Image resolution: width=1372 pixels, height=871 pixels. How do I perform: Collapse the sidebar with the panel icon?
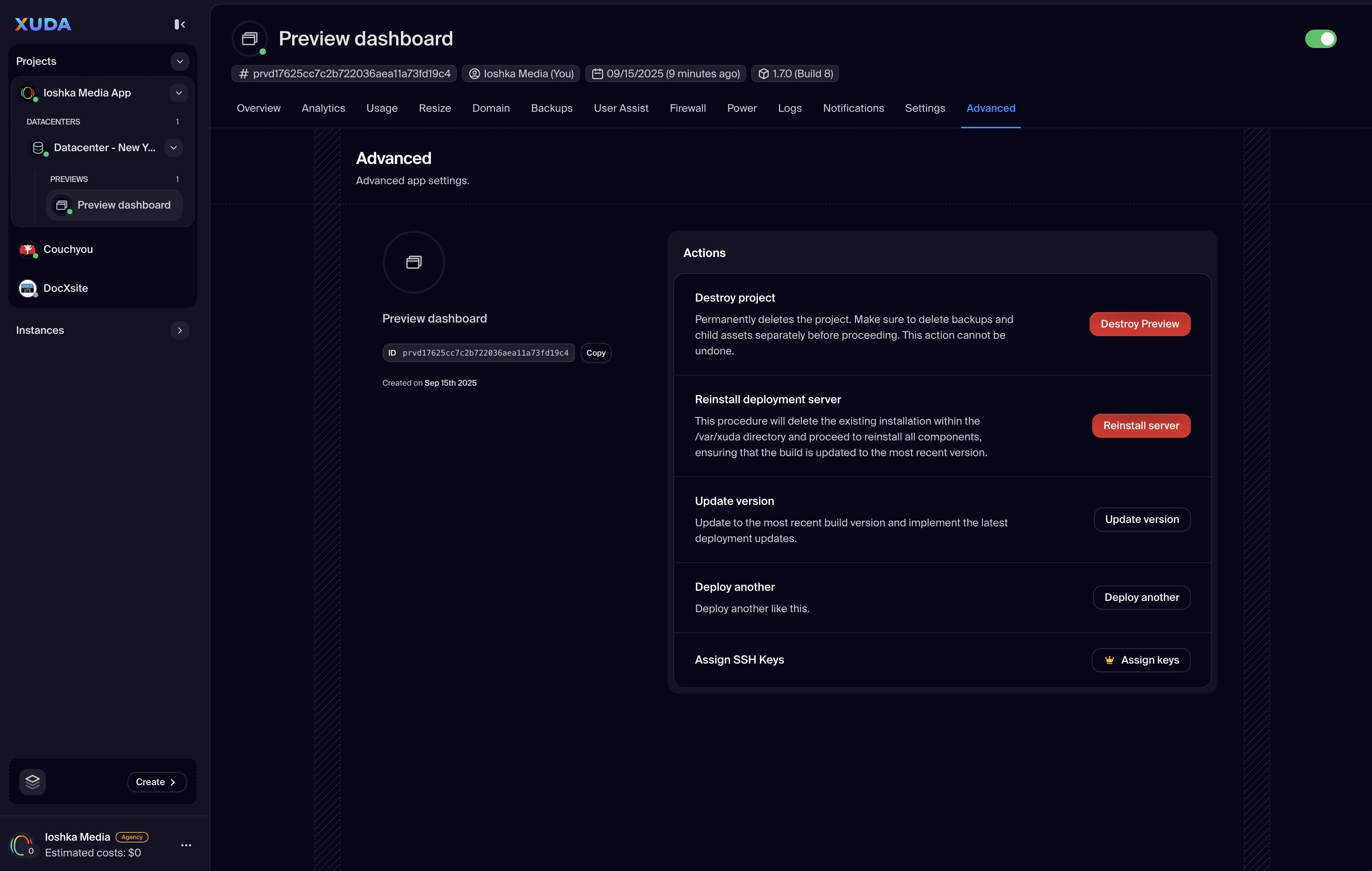(x=180, y=24)
